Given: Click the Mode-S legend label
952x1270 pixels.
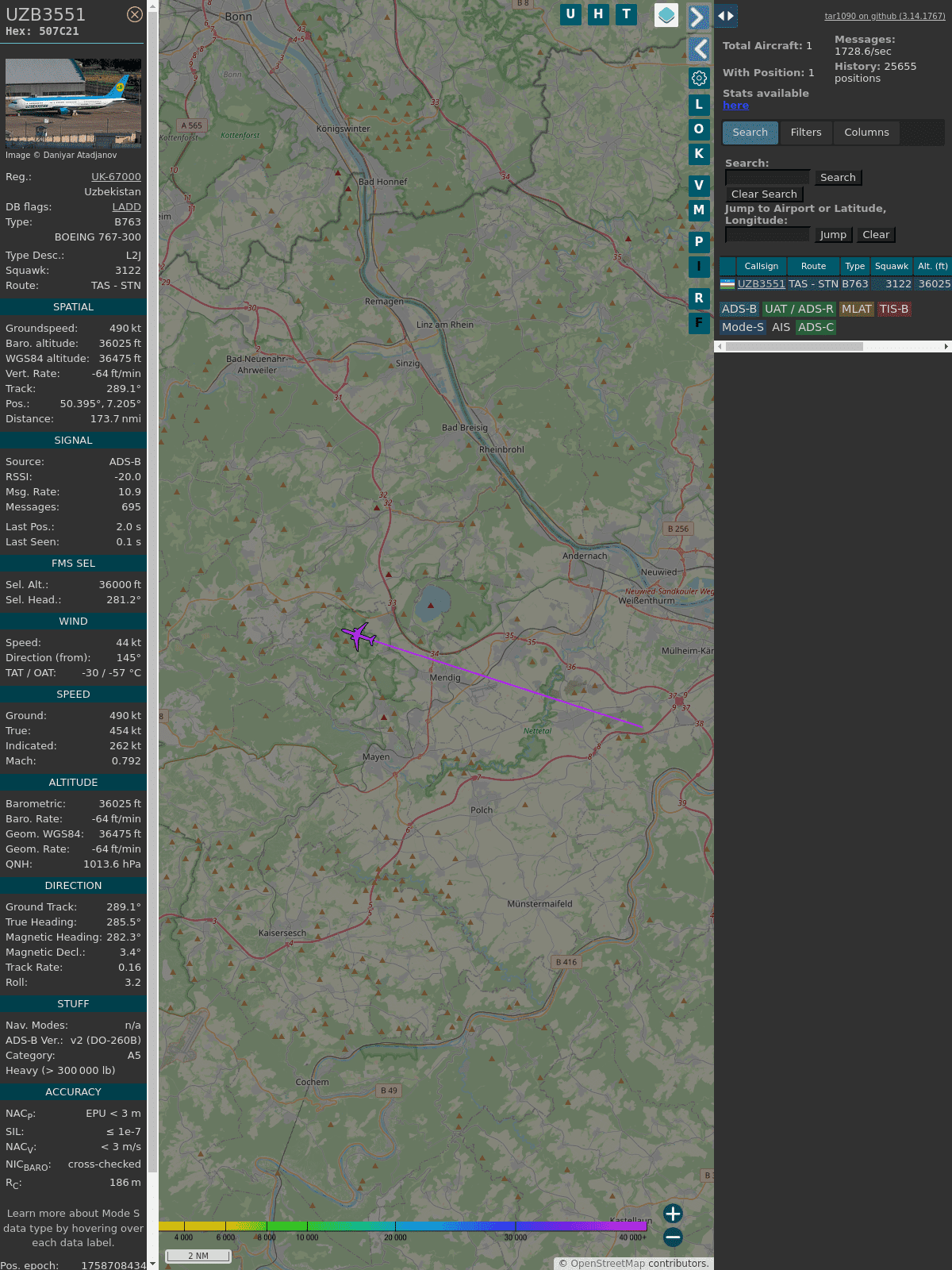Looking at the screenshot, I should (x=743, y=328).
